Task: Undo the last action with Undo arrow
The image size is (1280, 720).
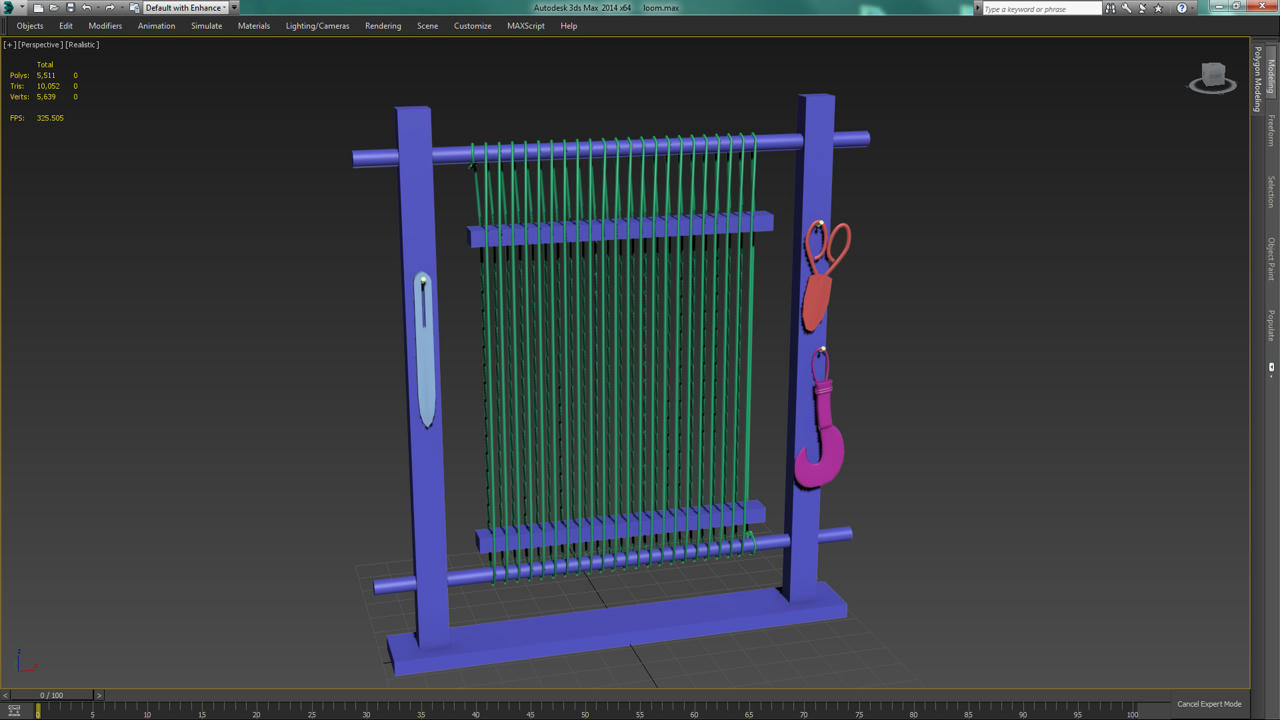Action: point(86,8)
